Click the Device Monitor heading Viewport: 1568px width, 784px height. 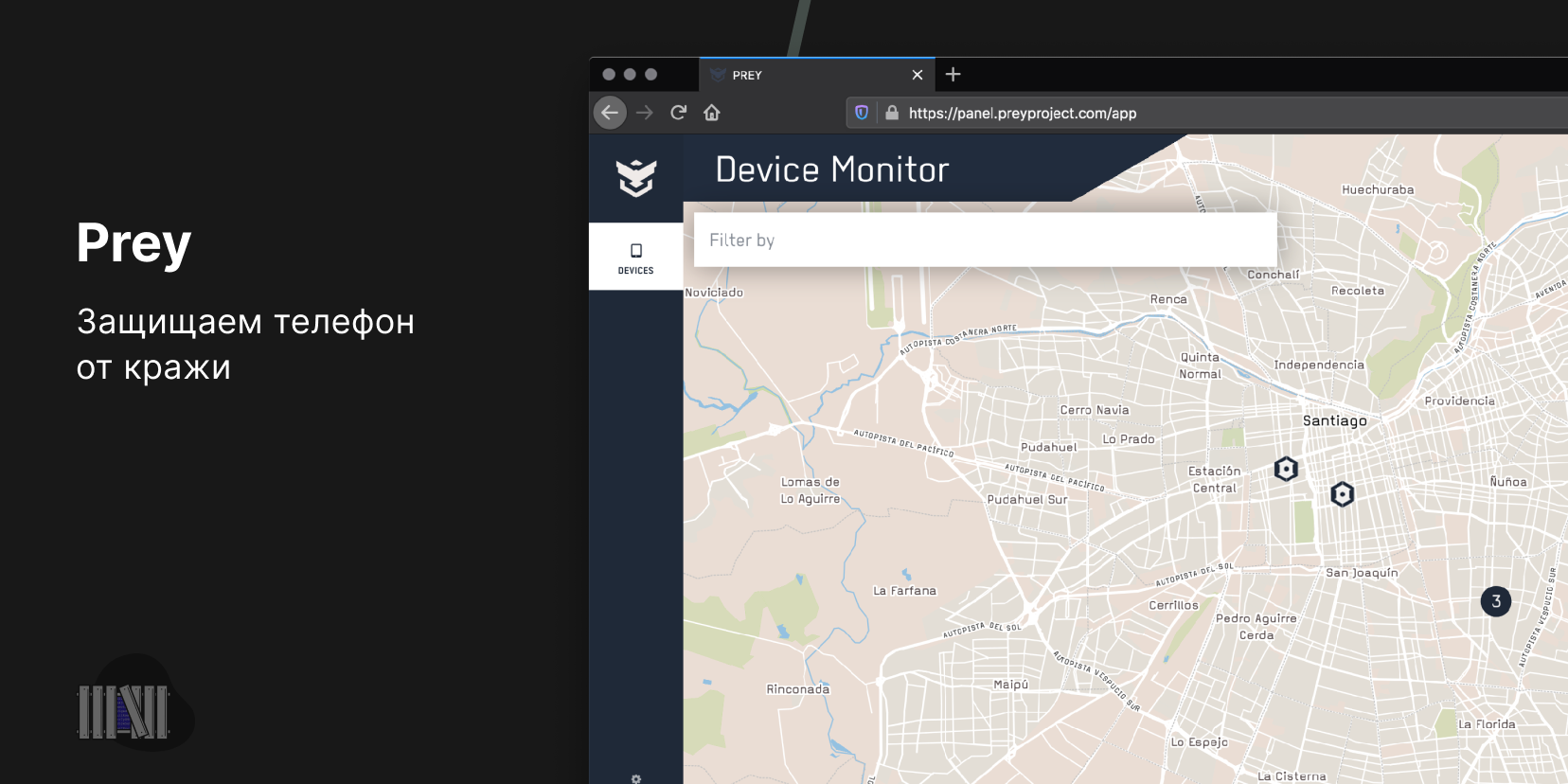point(832,169)
